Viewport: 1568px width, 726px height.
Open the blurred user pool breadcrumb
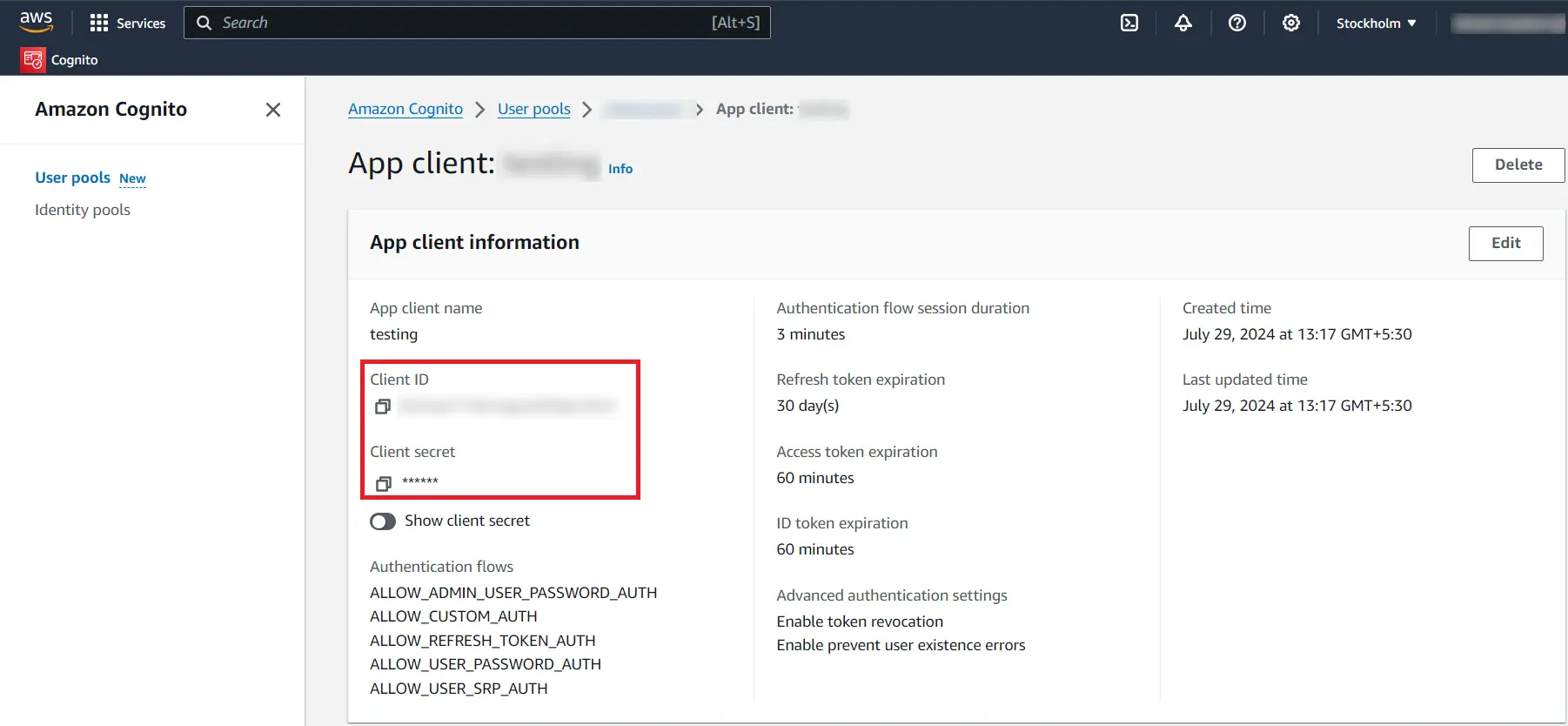click(x=644, y=110)
